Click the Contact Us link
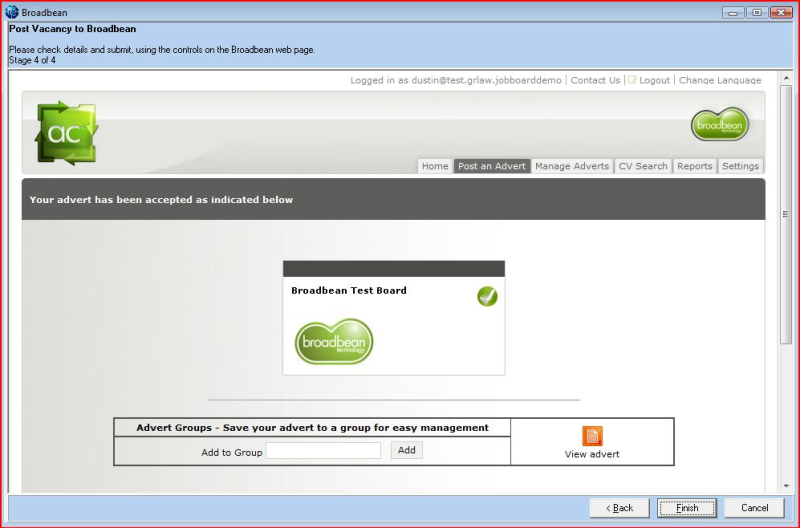Screen dimensions: 800x528 (x=595, y=80)
